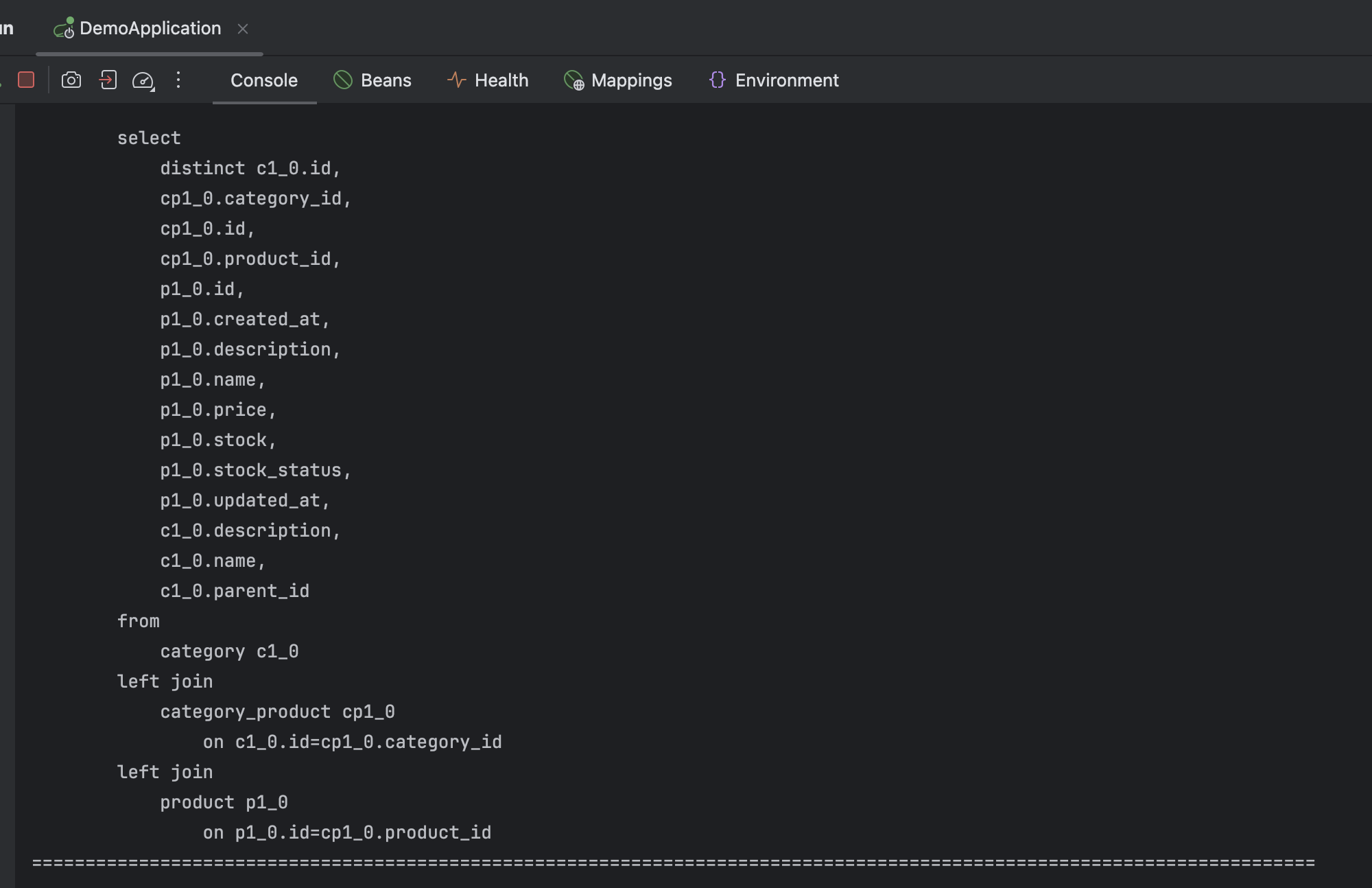
Task: Click the Environment curly braces icon
Action: [718, 80]
